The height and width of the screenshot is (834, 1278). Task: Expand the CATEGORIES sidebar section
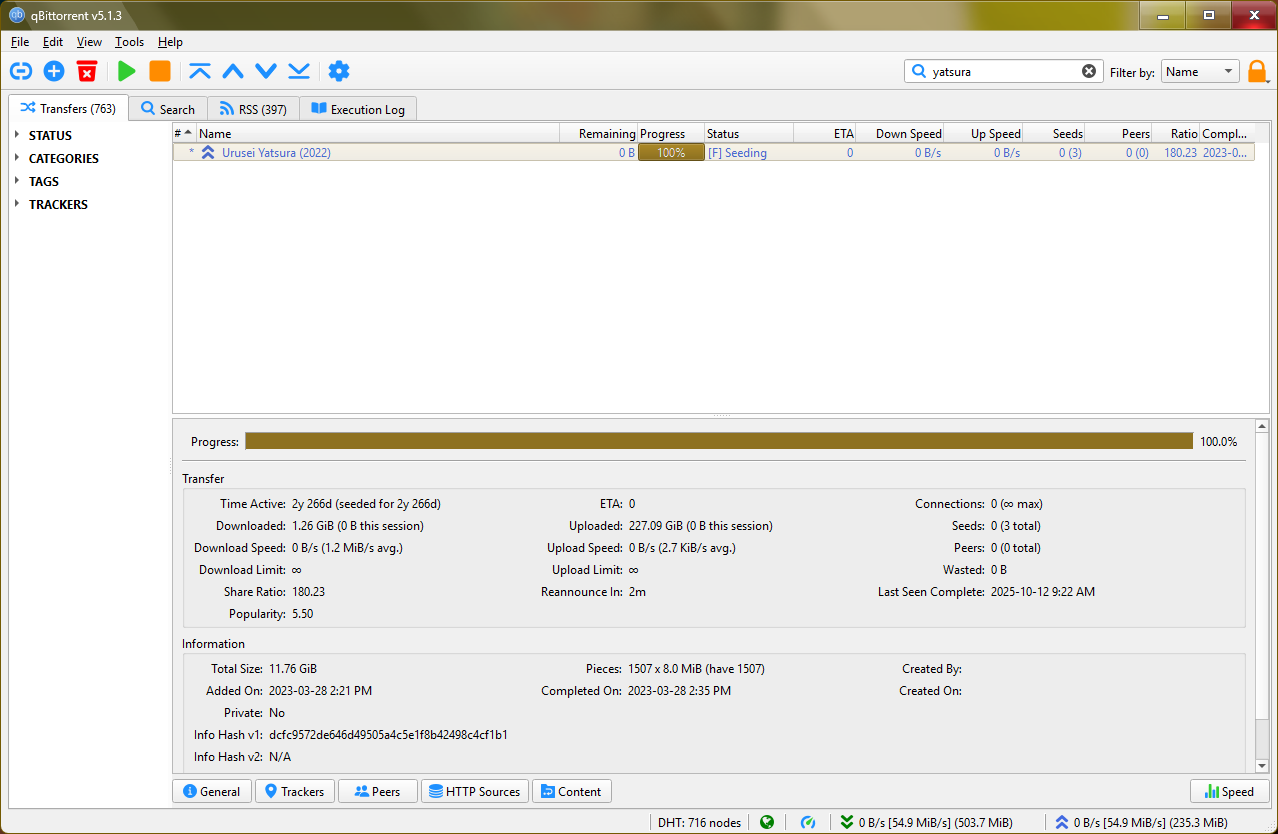16,158
